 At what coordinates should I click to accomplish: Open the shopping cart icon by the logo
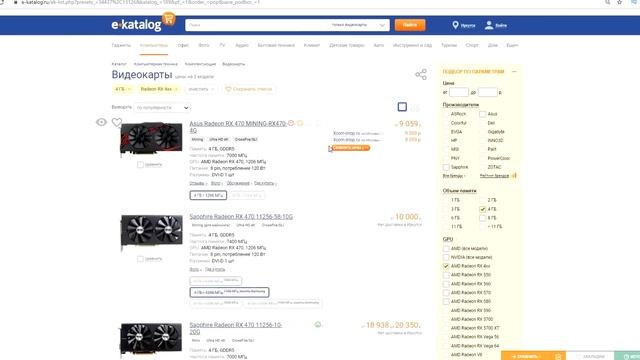coord(169,19)
